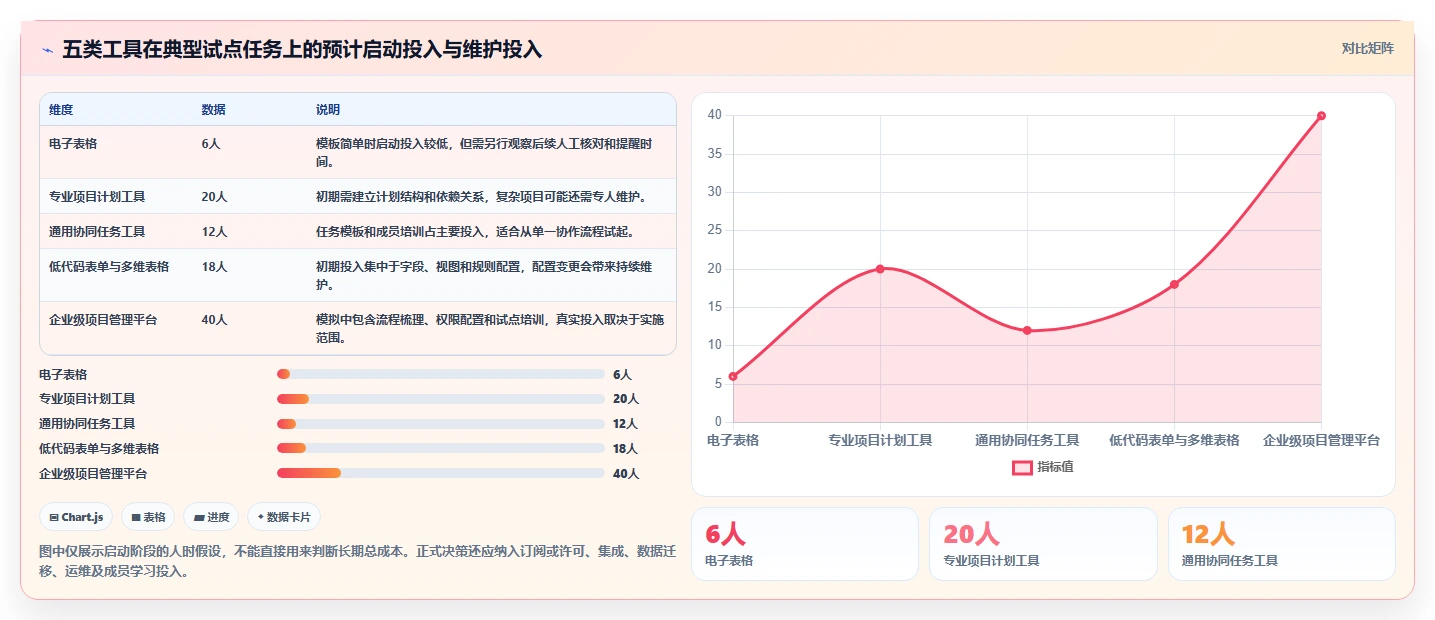The height and width of the screenshot is (620, 1435).
Task: Click the 专业项目计划工具 x-axis label on chart
Action: tap(880, 440)
